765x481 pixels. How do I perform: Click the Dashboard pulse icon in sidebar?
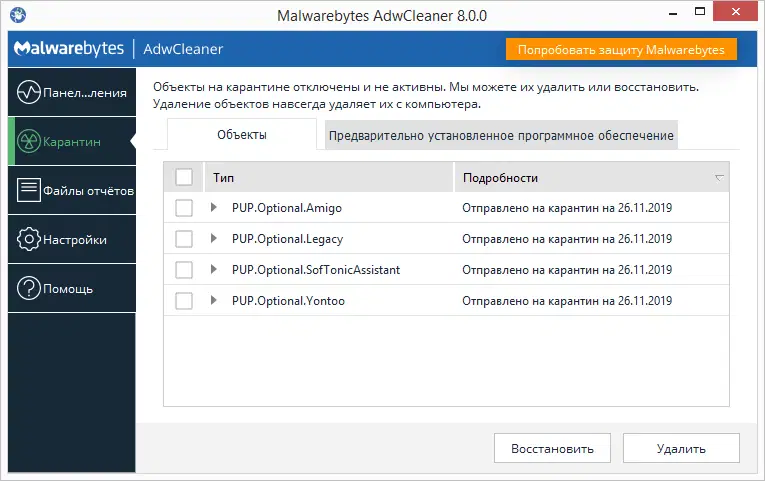[28, 93]
